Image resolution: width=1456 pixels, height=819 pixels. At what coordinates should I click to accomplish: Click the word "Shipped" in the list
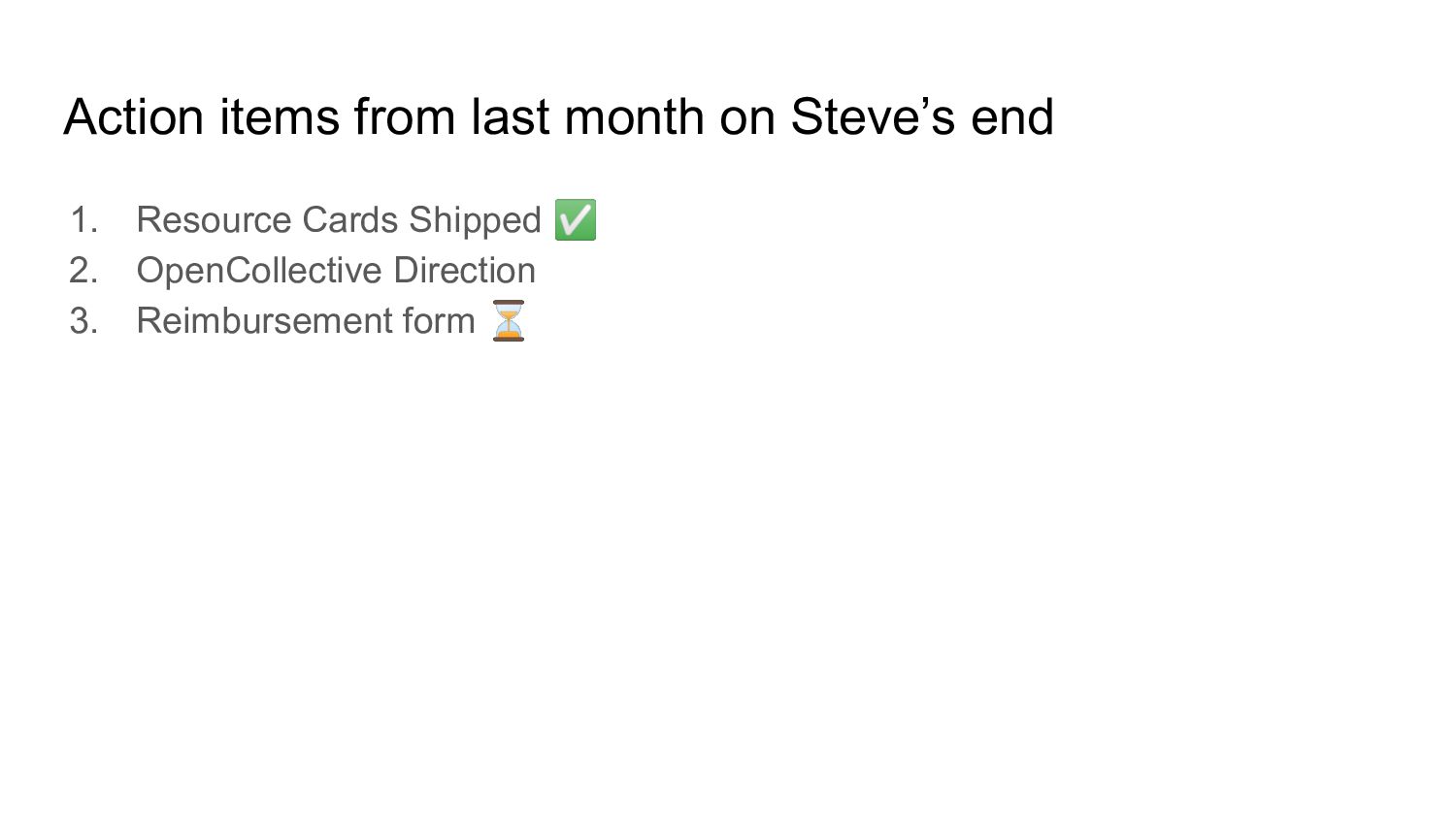(x=474, y=220)
